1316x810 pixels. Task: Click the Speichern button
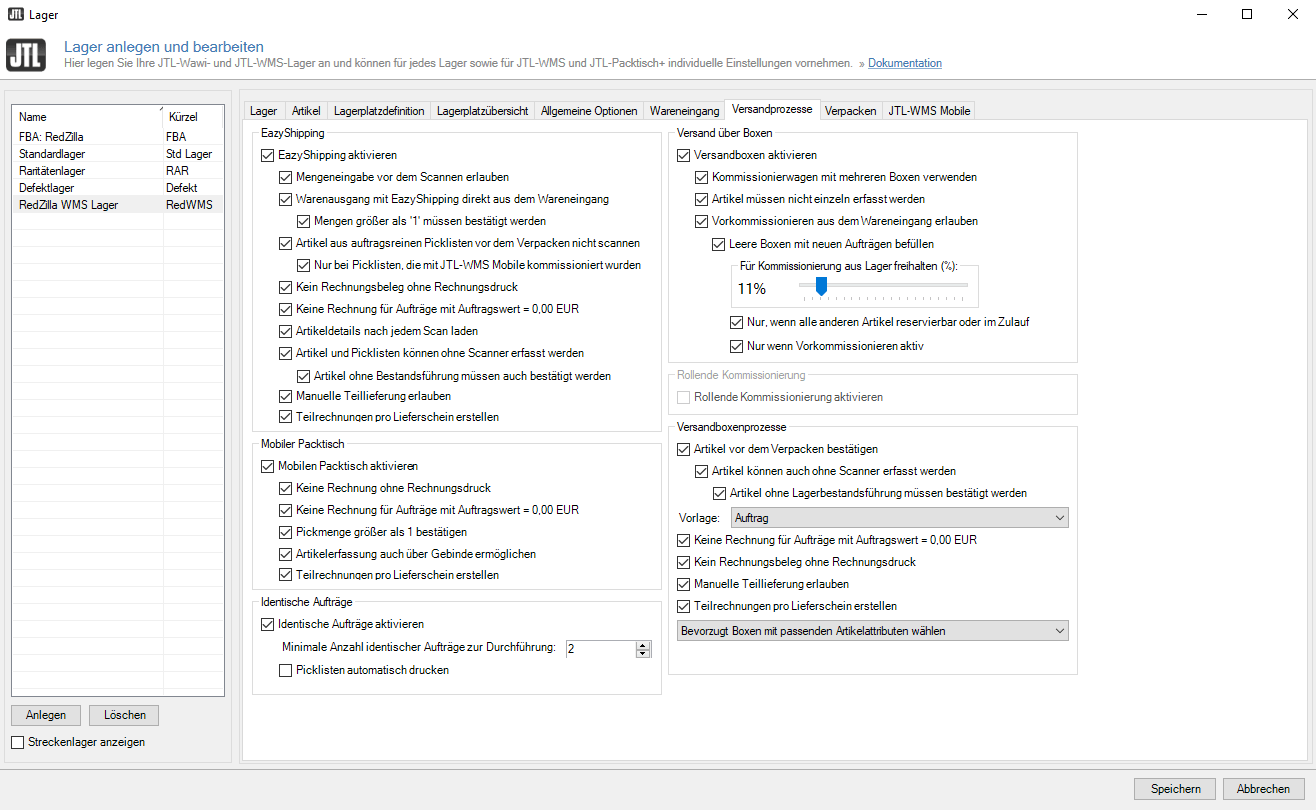pos(1175,788)
